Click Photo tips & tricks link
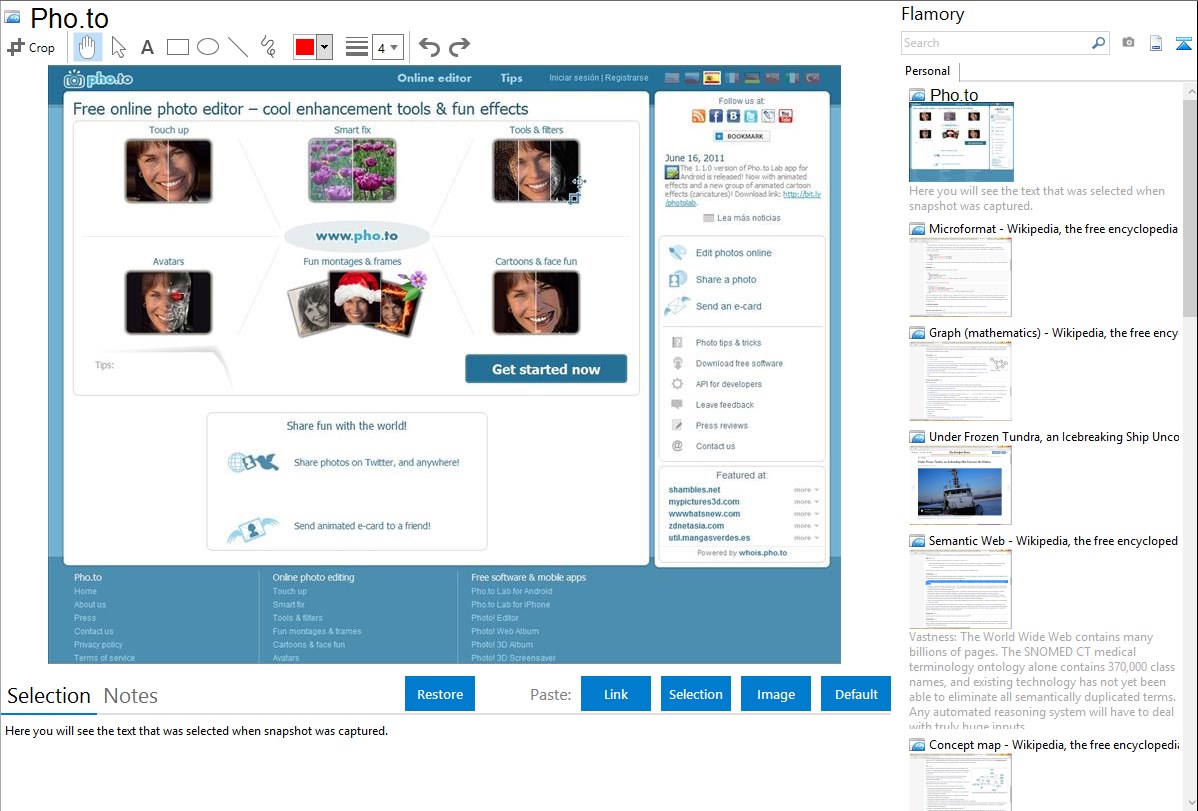1198x811 pixels. pyautogui.click(x=728, y=342)
